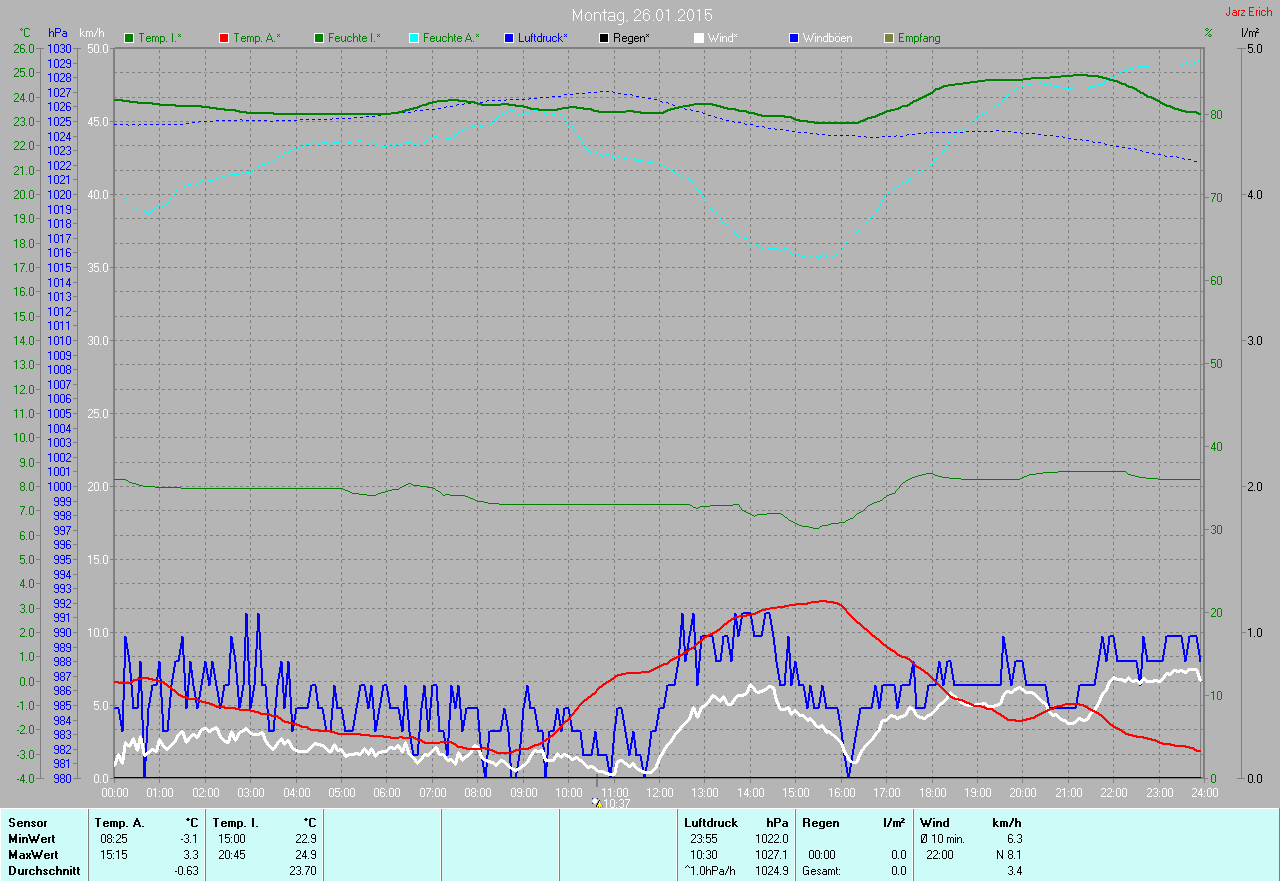
Task: Toggle the Luftdruck series legend label
Action: pyautogui.click(x=542, y=38)
